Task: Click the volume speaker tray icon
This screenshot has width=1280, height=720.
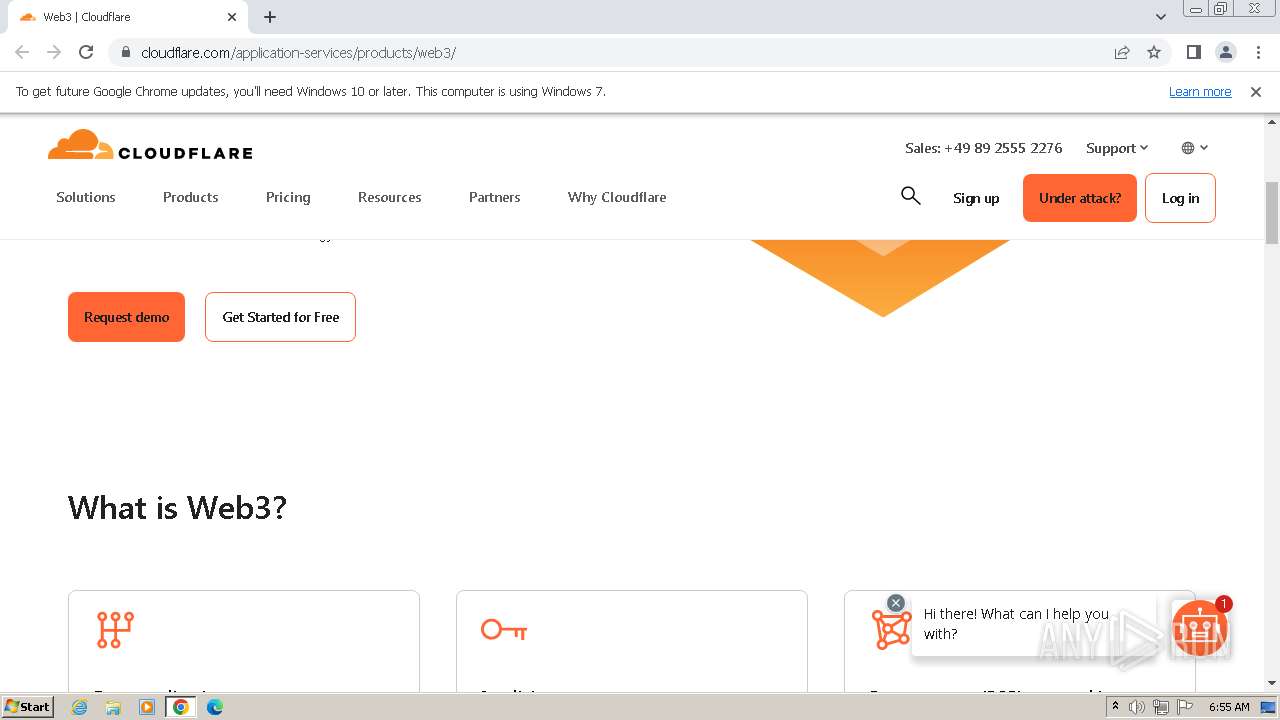Action: coord(1137,707)
